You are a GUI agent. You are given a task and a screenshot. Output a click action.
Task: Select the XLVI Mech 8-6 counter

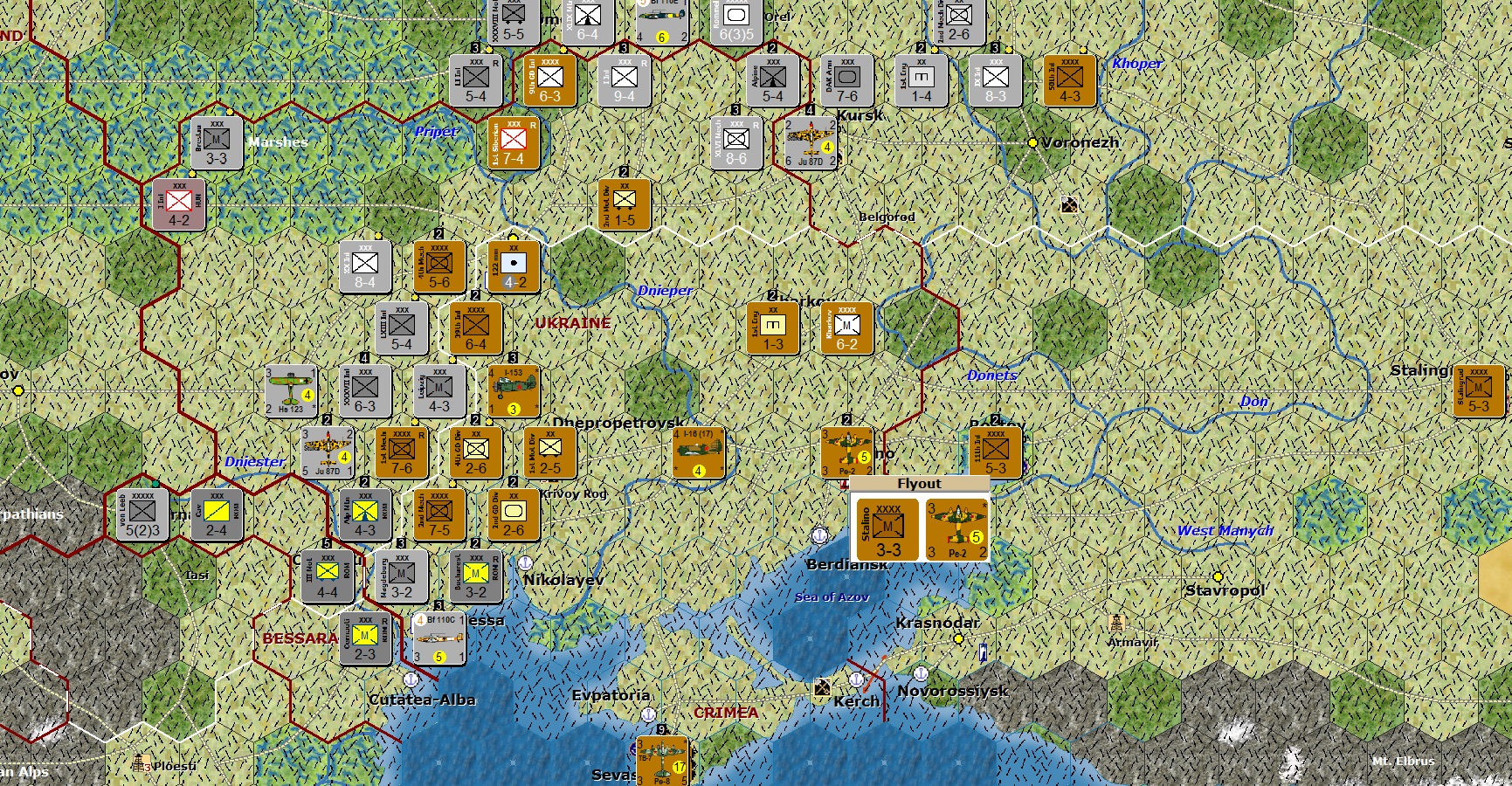[736, 142]
